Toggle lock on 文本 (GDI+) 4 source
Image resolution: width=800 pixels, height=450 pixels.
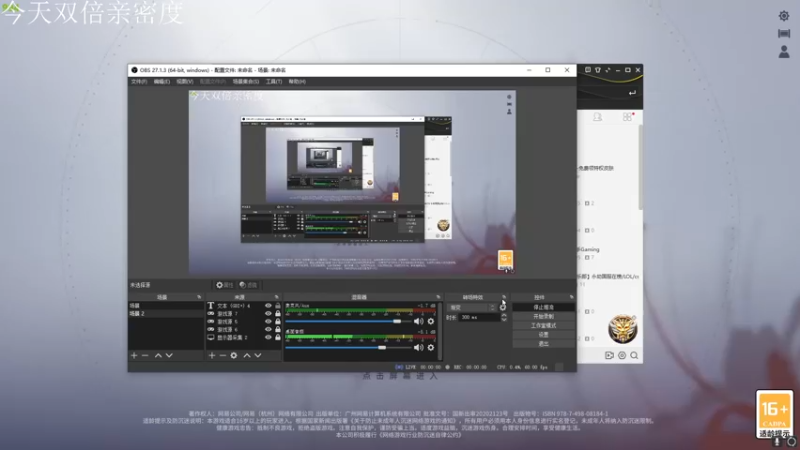(x=278, y=306)
